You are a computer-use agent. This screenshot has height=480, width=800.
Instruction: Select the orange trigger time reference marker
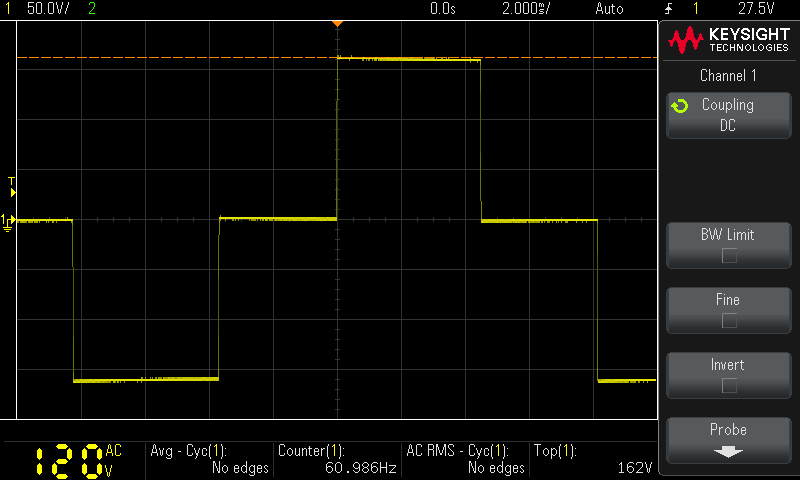[x=338, y=22]
